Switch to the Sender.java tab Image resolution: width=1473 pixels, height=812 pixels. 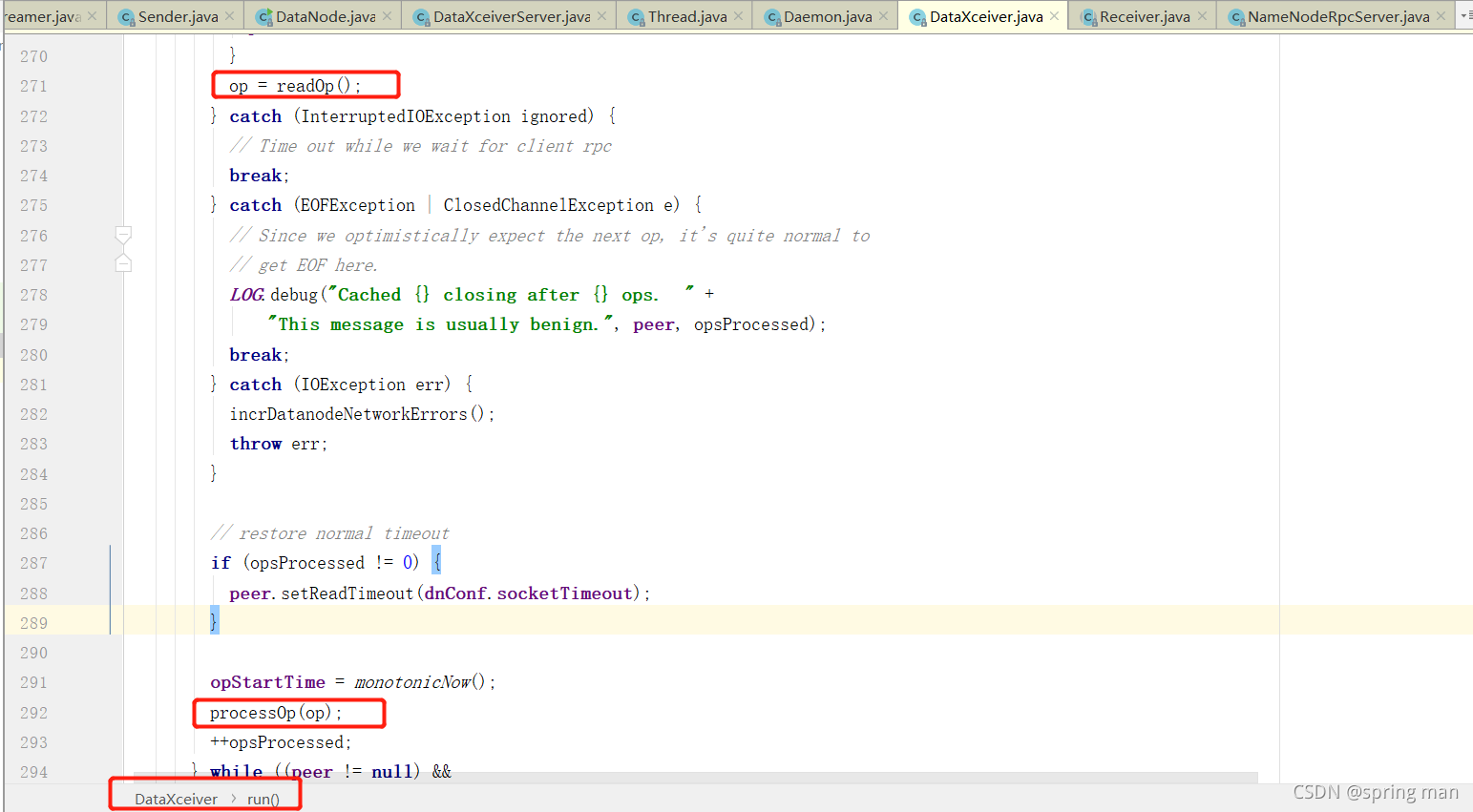pyautogui.click(x=178, y=16)
